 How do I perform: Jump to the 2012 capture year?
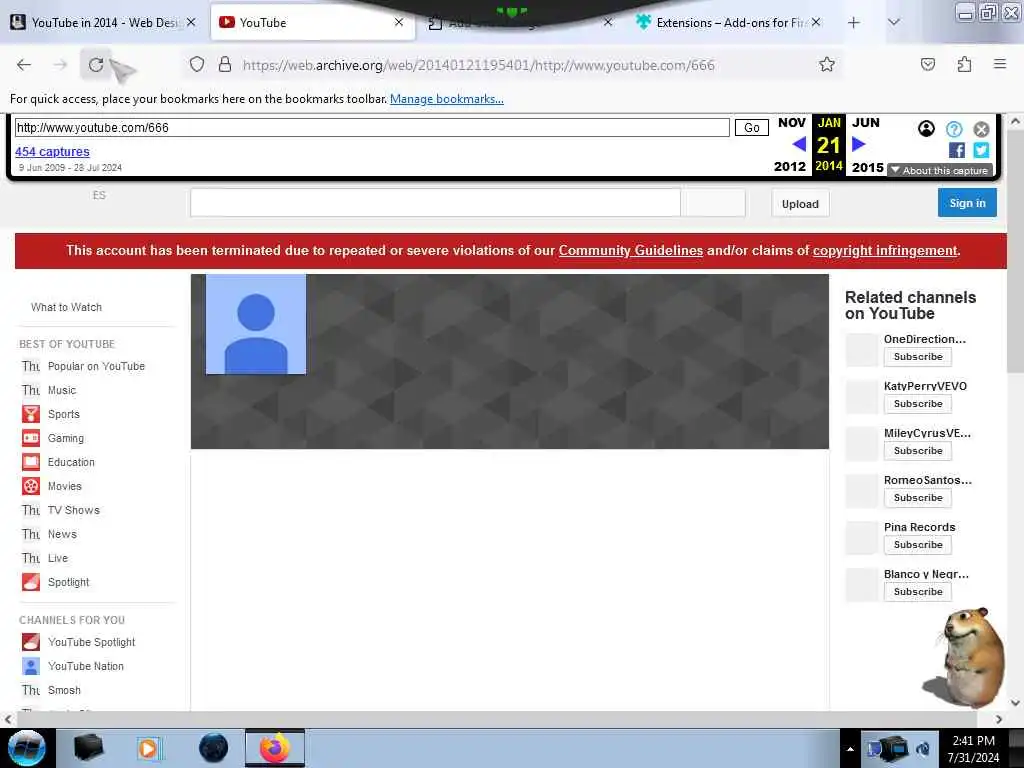(x=790, y=167)
